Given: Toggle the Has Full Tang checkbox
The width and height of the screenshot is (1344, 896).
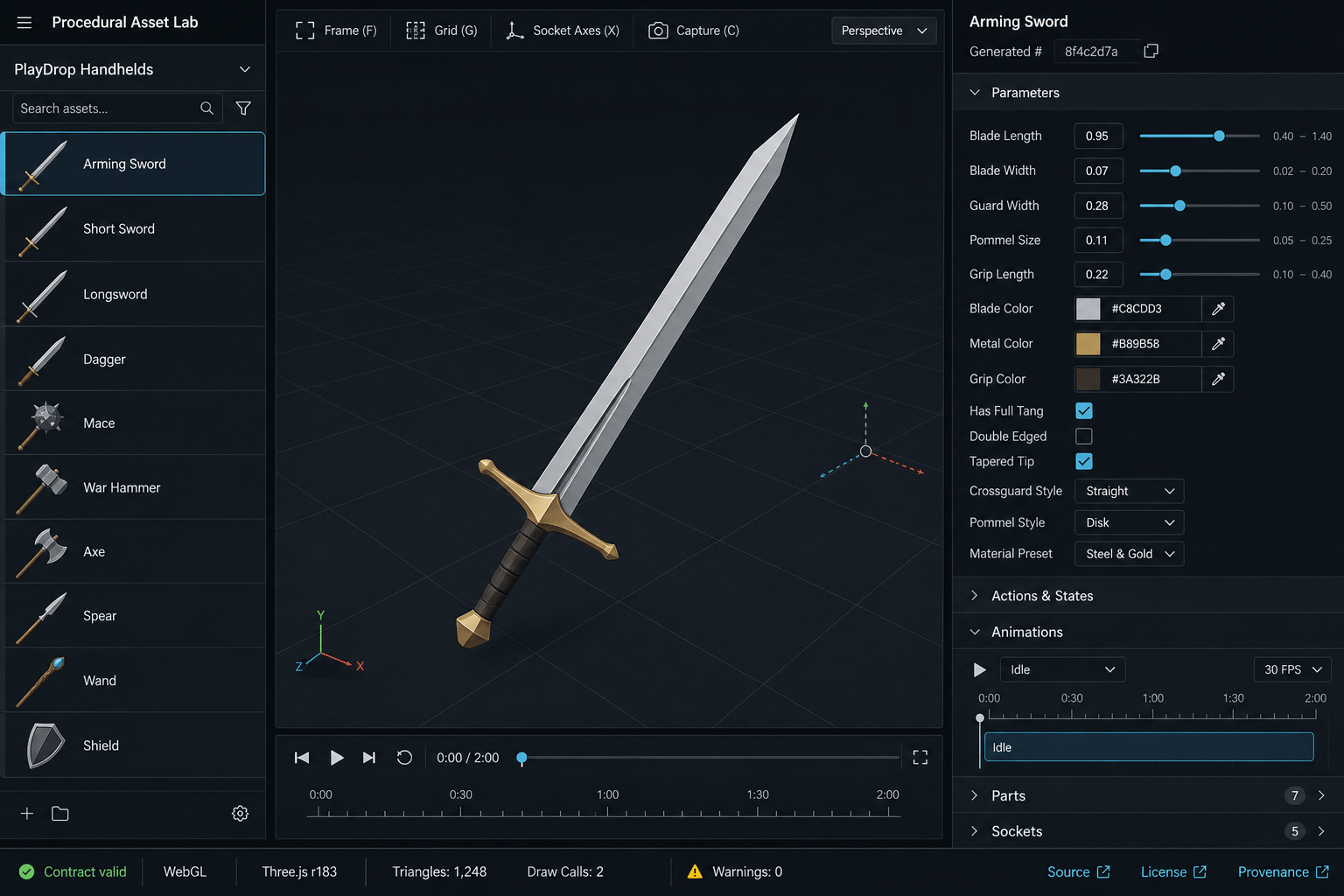Looking at the screenshot, I should click(1084, 411).
